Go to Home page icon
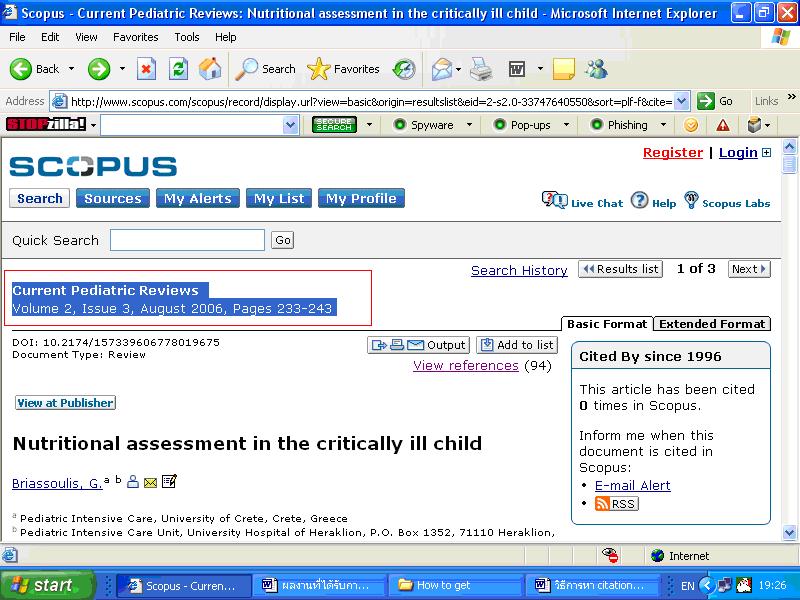The height and width of the screenshot is (600, 800). click(x=210, y=69)
